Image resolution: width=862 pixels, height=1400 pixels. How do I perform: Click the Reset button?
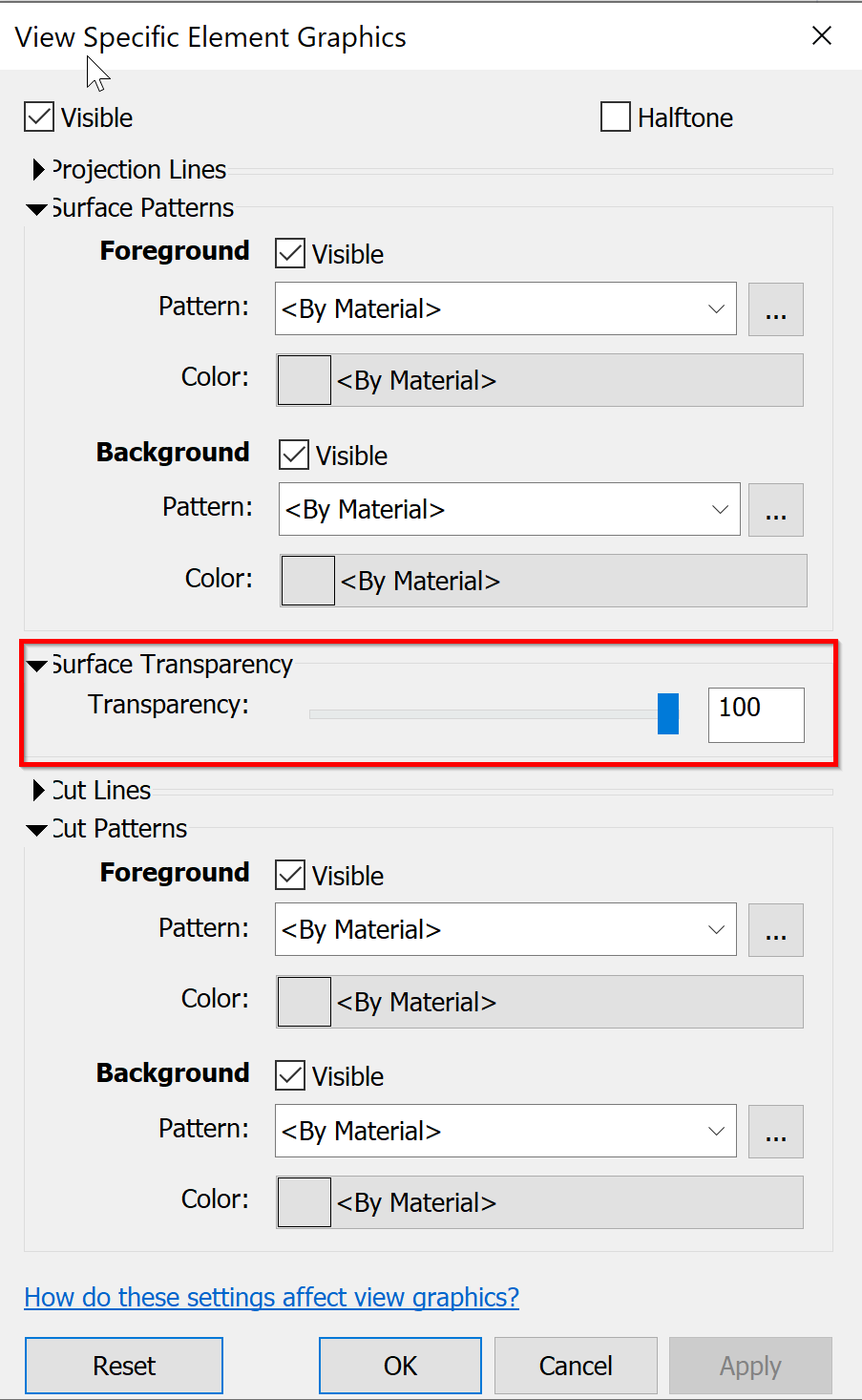click(123, 1365)
